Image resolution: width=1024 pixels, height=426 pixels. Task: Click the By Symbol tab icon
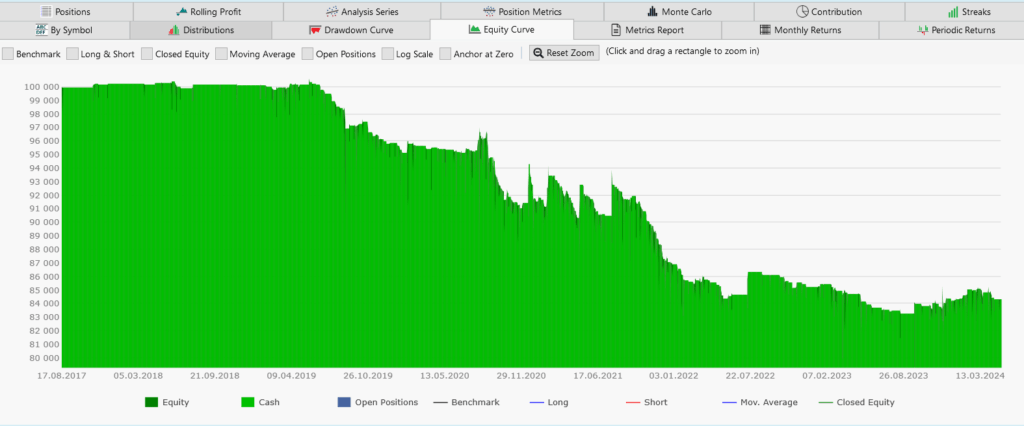click(41, 30)
